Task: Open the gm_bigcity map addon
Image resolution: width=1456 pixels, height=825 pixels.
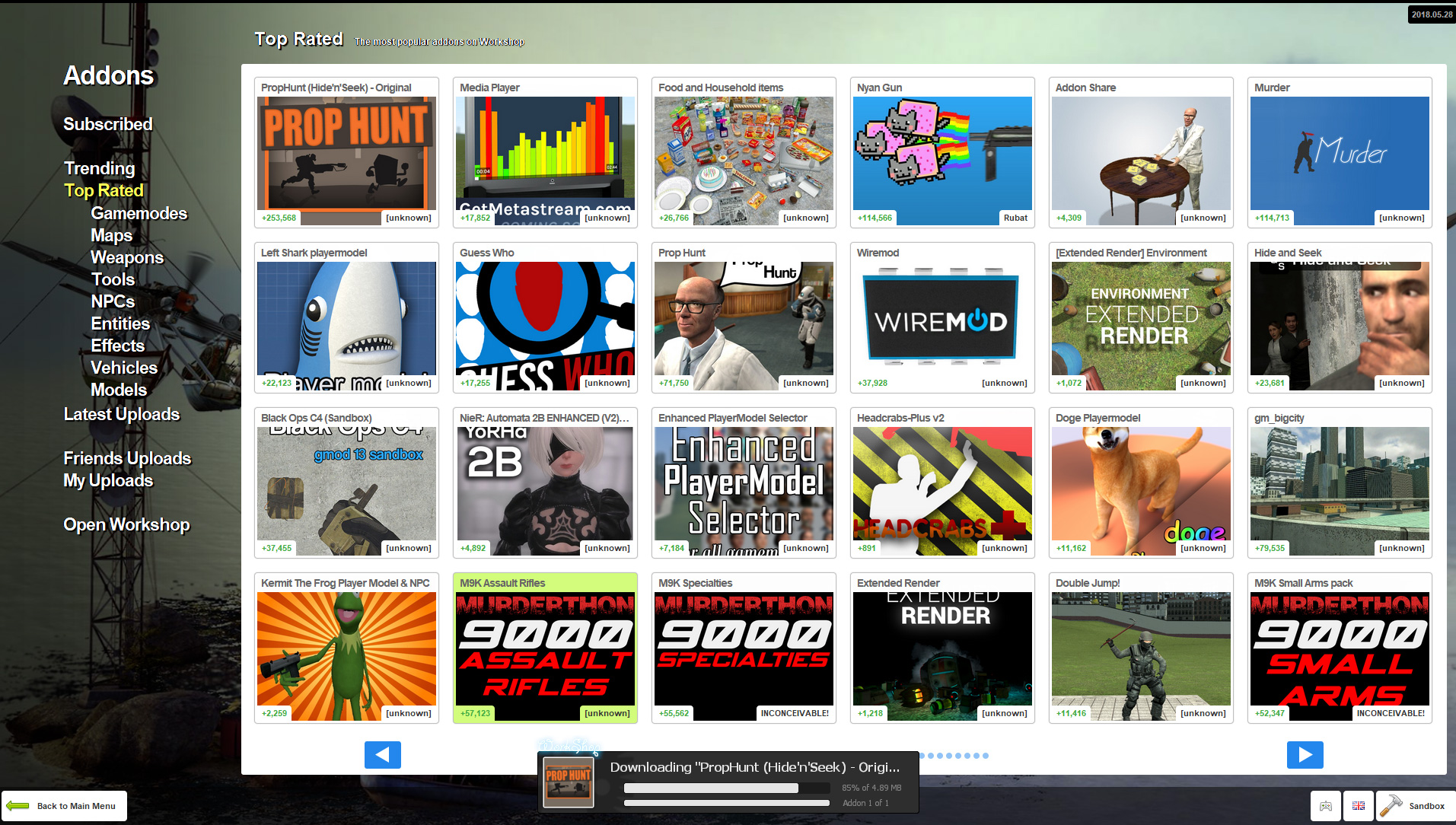Action: (1340, 483)
